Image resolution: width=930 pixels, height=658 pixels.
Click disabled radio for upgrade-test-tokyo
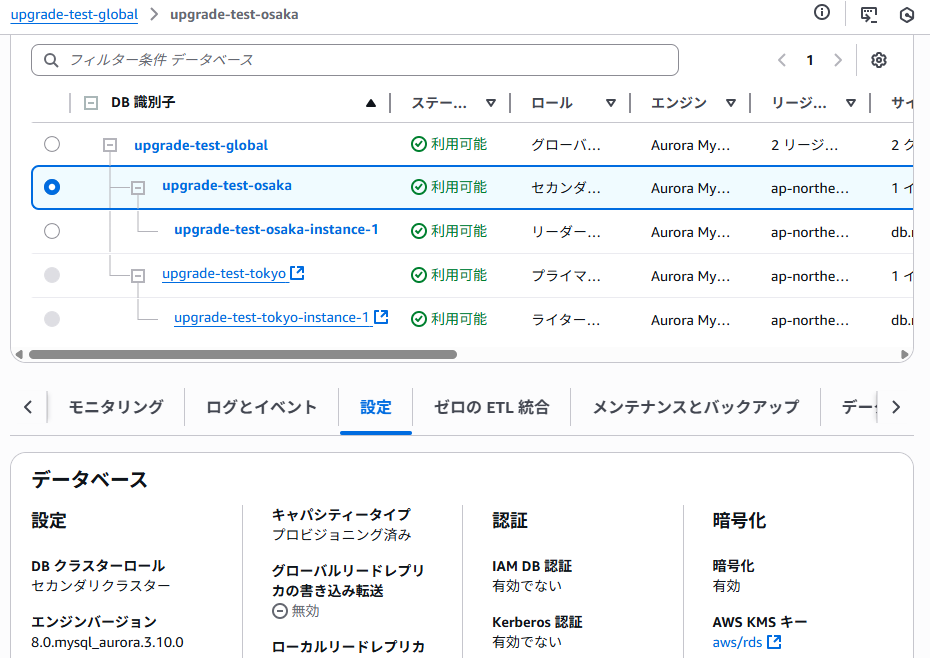52,275
